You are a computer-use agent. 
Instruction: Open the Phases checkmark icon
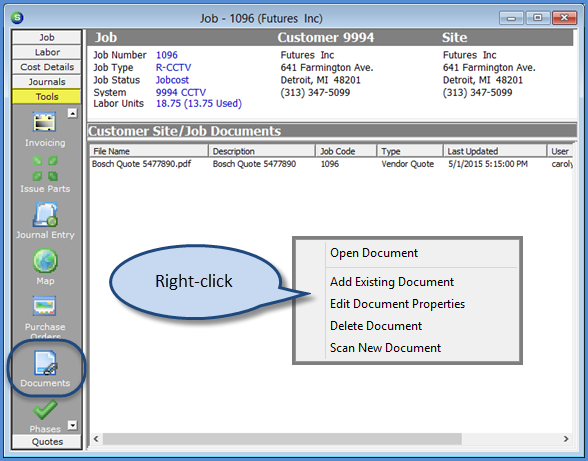point(45,409)
